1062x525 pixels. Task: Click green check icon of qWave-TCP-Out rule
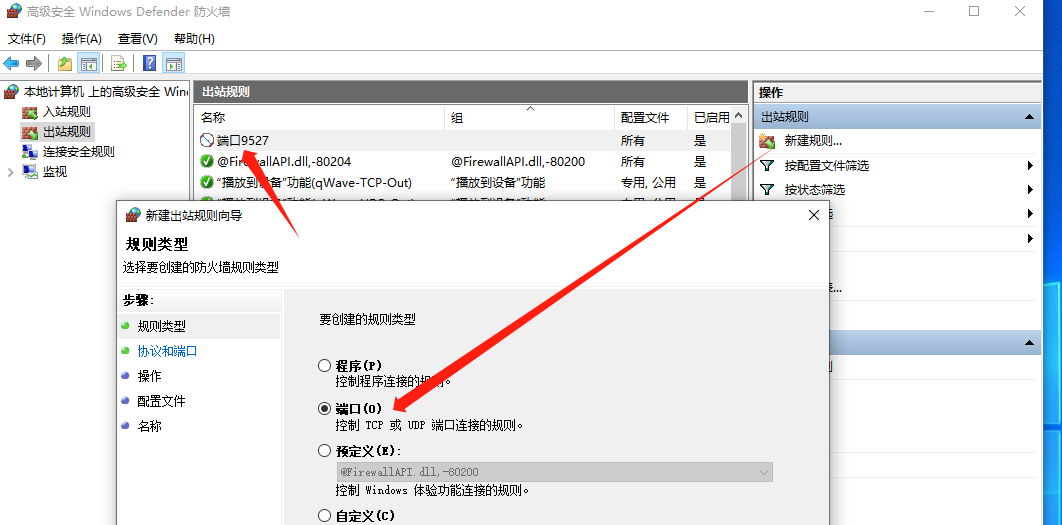(207, 182)
